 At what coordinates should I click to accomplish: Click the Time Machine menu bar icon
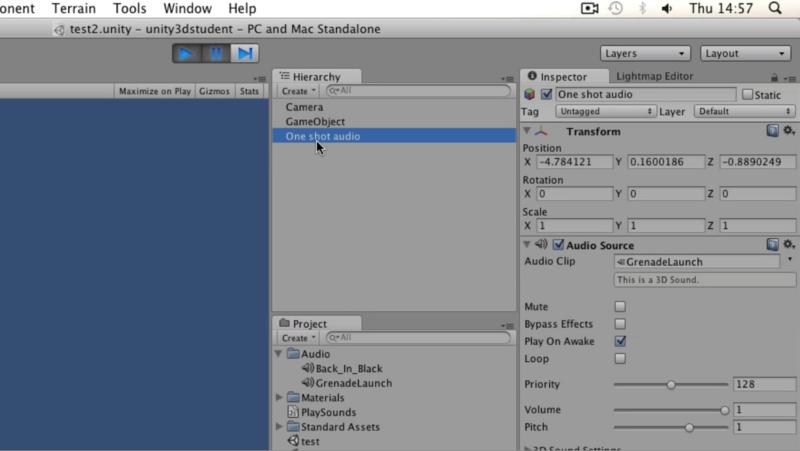[x=616, y=8]
